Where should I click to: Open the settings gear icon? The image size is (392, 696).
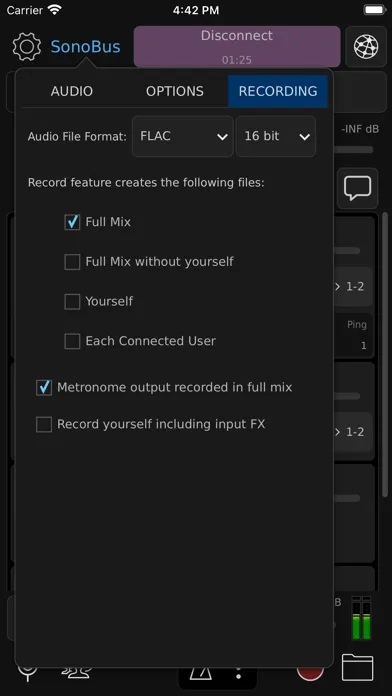27,47
